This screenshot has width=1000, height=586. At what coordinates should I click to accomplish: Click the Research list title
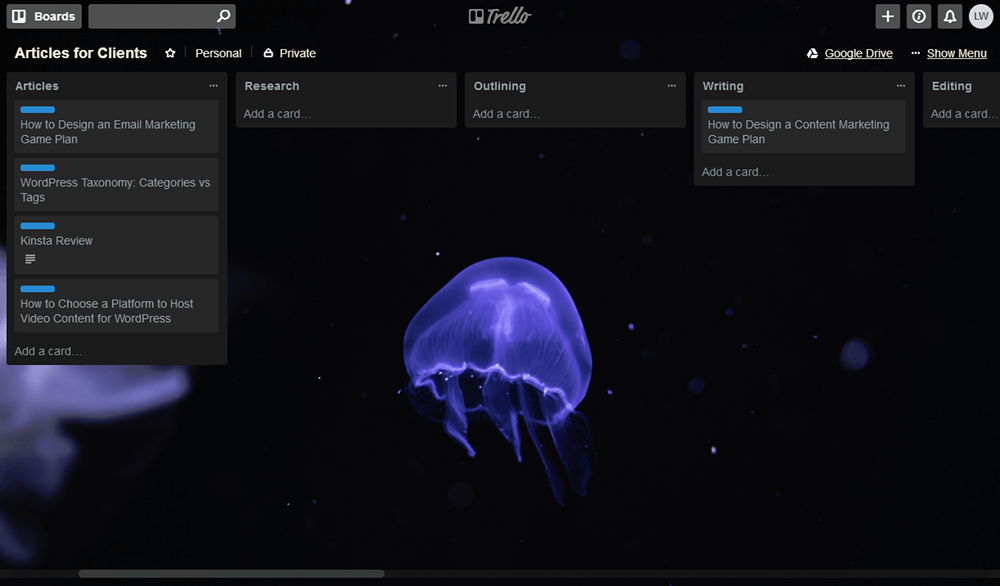point(272,86)
